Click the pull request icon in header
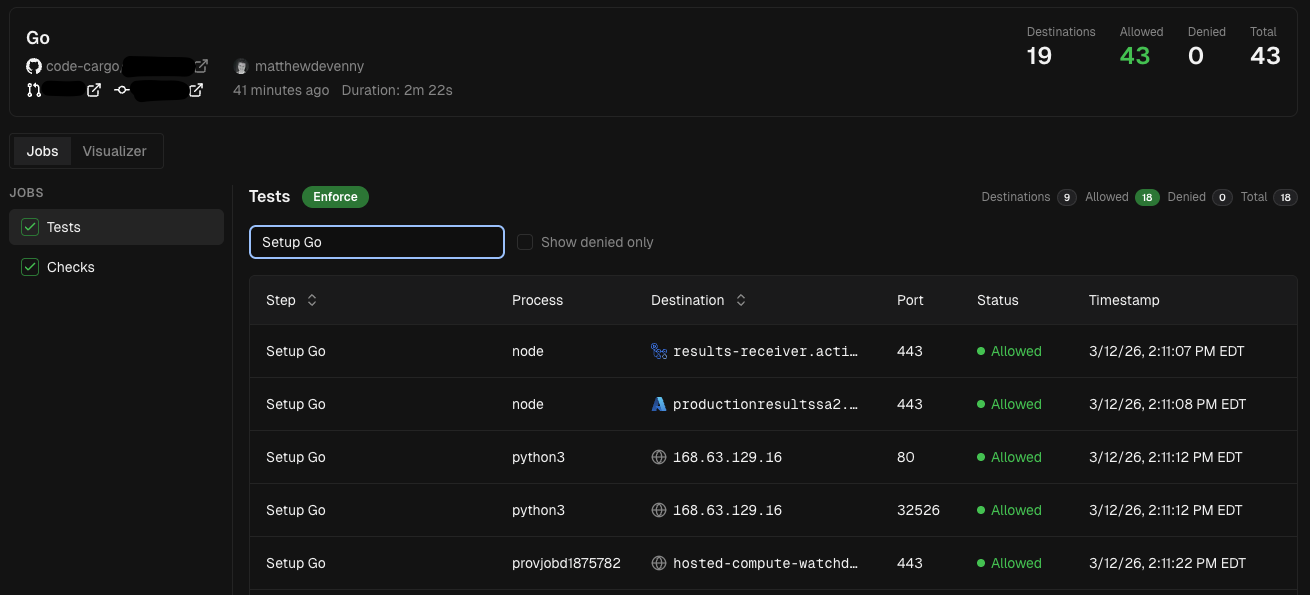 (x=34, y=90)
